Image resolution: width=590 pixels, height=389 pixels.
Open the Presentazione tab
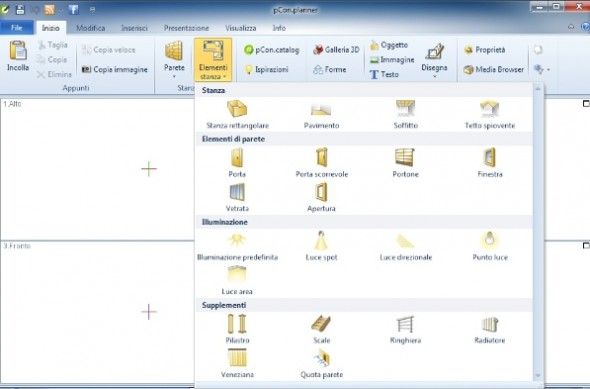[186, 28]
